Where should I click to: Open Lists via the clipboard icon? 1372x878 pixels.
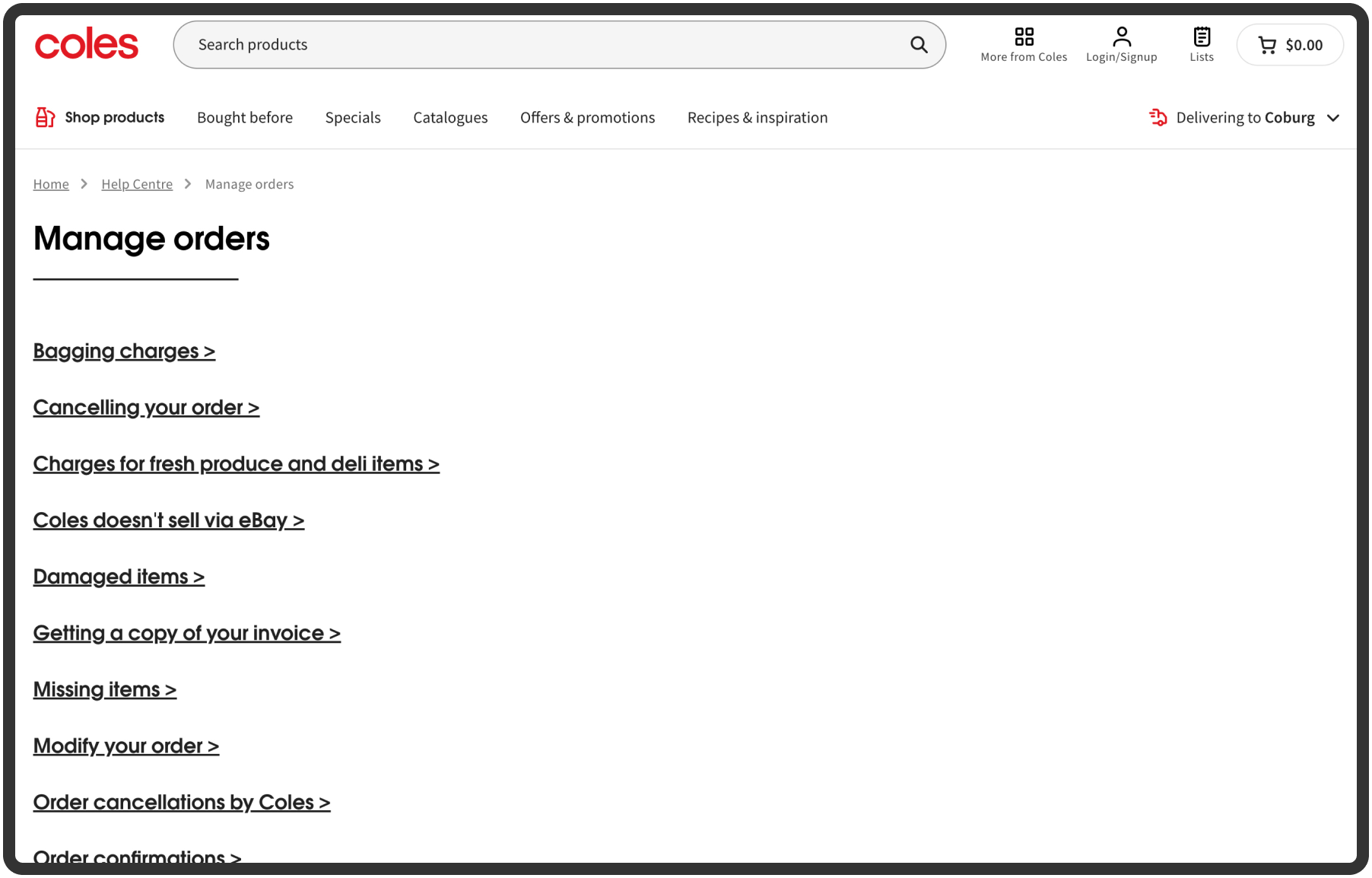point(1202,35)
